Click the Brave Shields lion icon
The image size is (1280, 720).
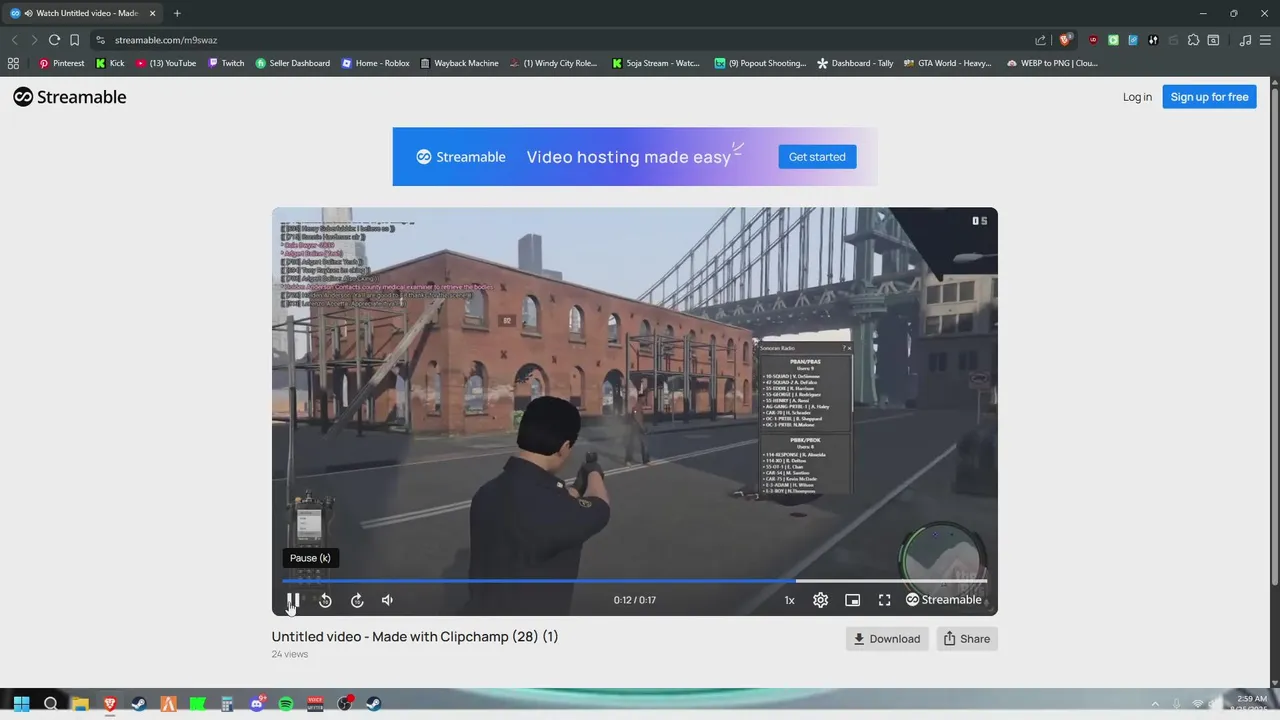1066,40
